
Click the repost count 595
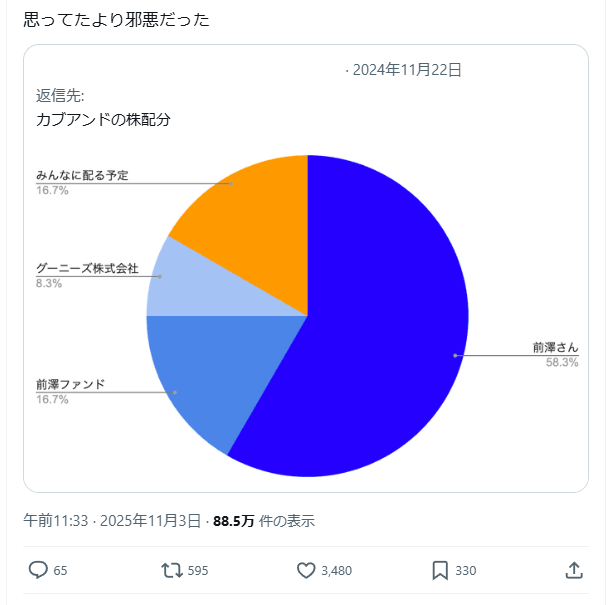(x=198, y=571)
